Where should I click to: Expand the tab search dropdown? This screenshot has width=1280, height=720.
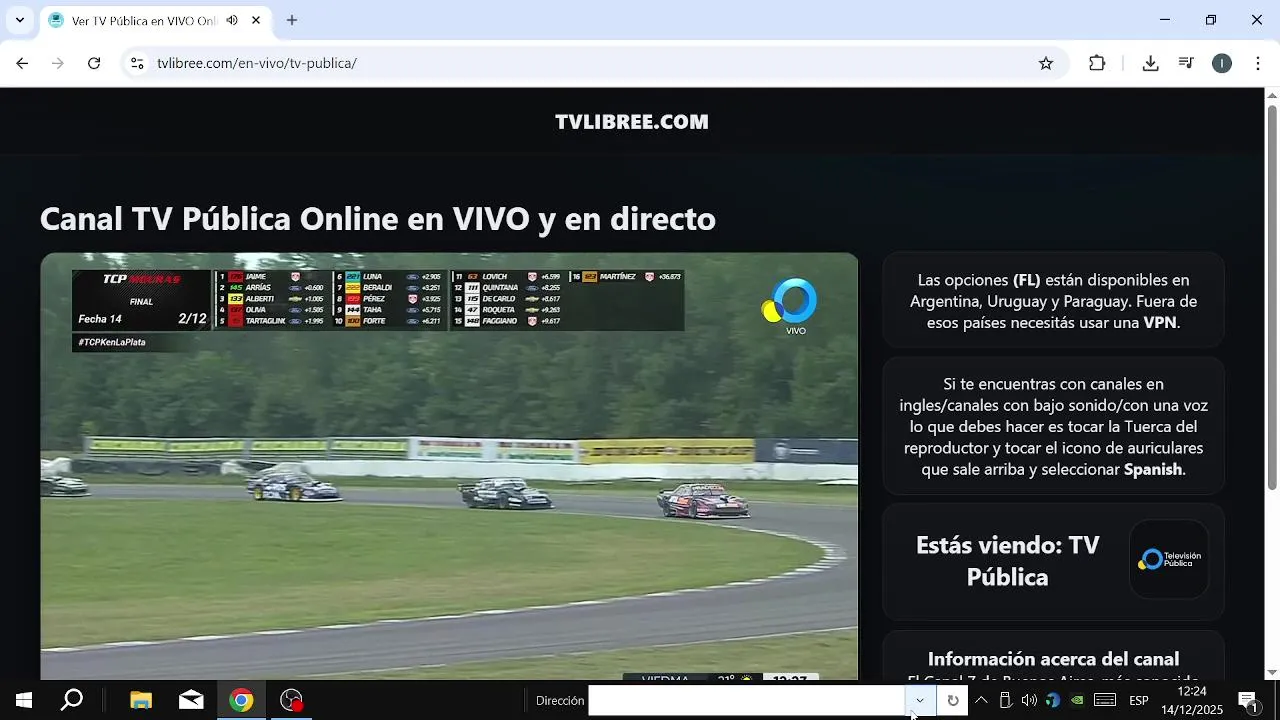[x=19, y=20]
